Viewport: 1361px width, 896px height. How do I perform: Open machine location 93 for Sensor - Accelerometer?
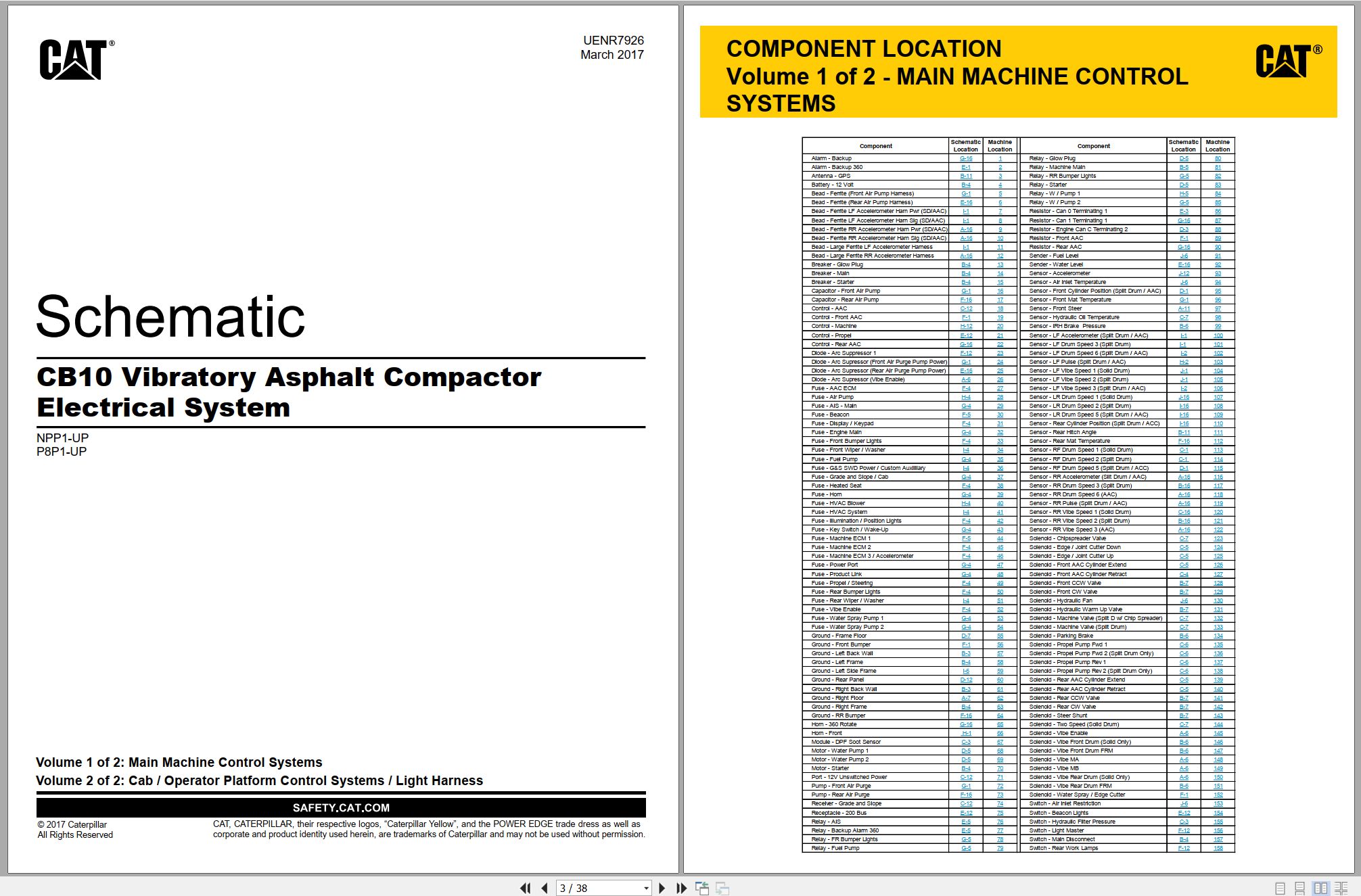(x=1218, y=273)
